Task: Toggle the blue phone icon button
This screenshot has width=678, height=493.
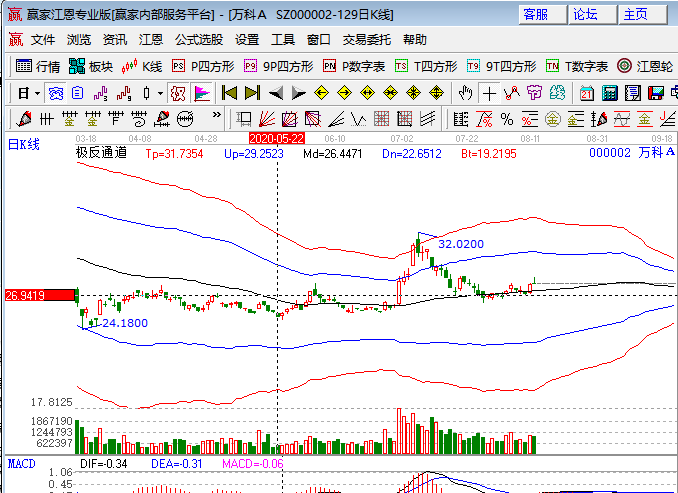Action: click(x=56, y=93)
